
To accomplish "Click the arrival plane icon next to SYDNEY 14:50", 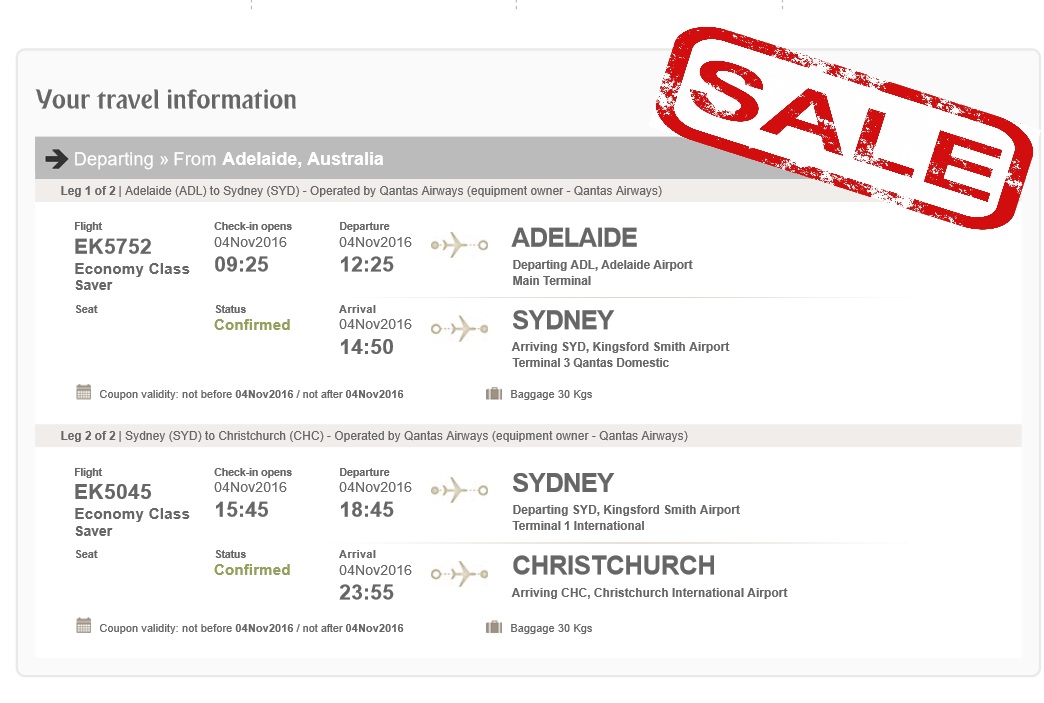I will tap(459, 329).
